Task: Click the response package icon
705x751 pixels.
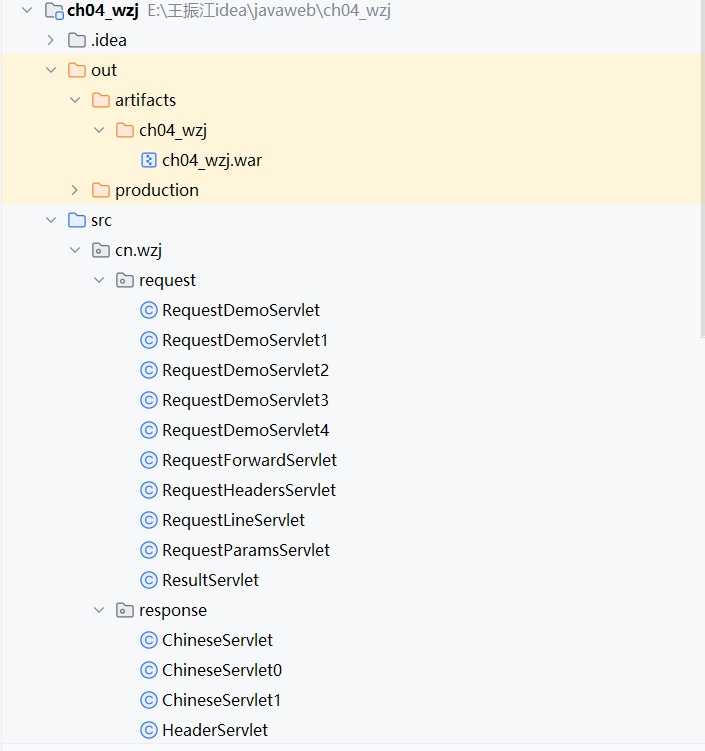Action: [x=125, y=610]
